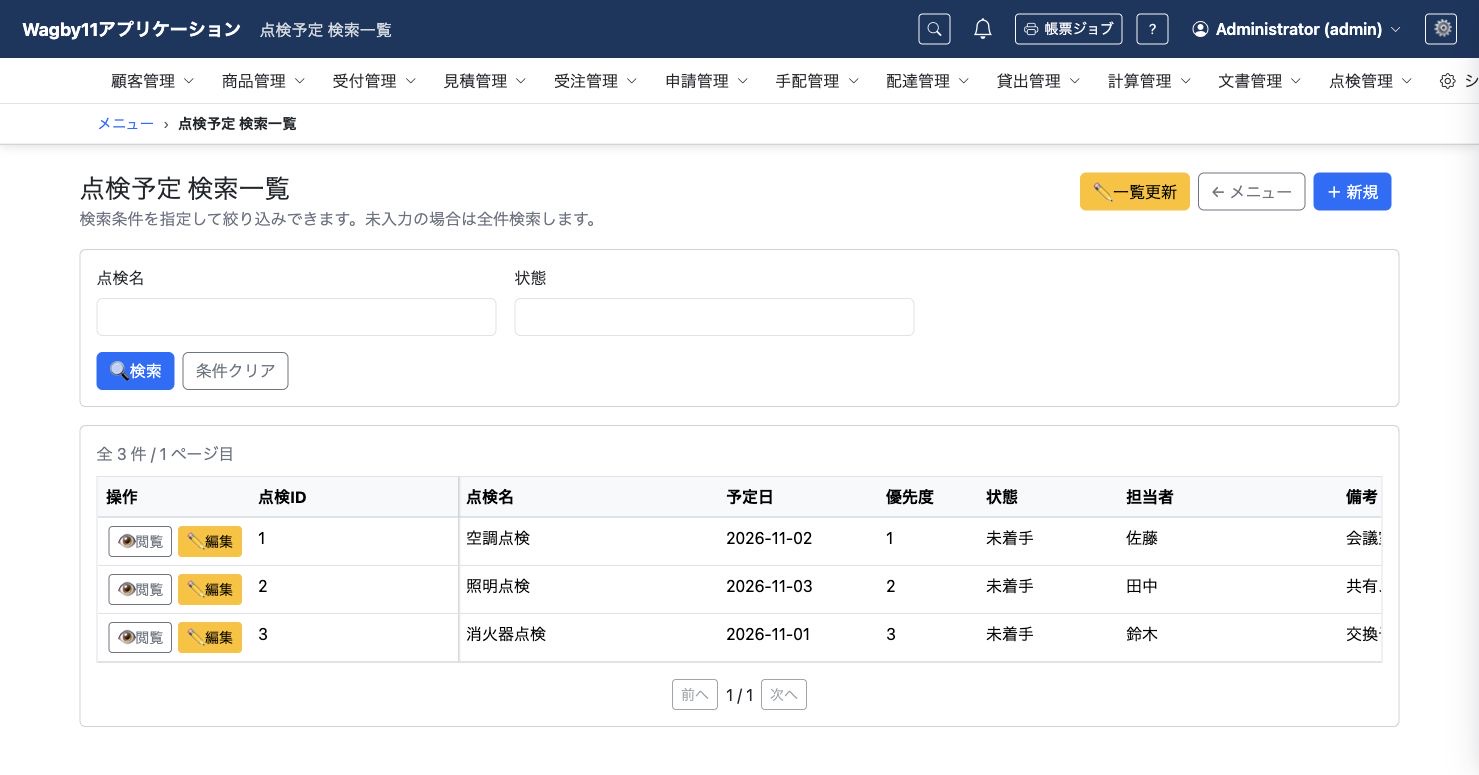Expand the Administrator (admin) account menu
The image size is (1479, 775).
(x=1296, y=29)
